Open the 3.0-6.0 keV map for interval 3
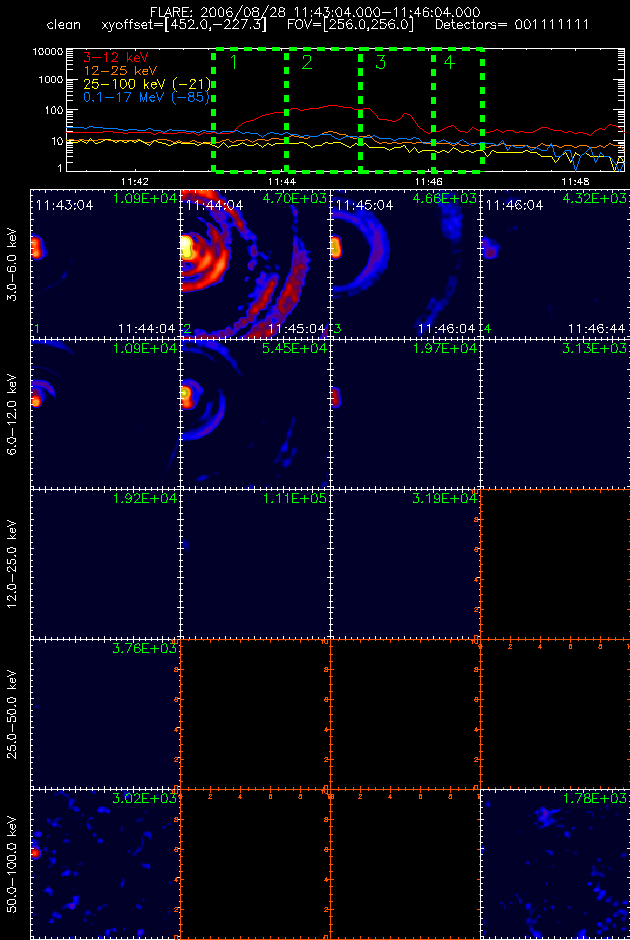The image size is (630, 940). click(x=405, y=263)
